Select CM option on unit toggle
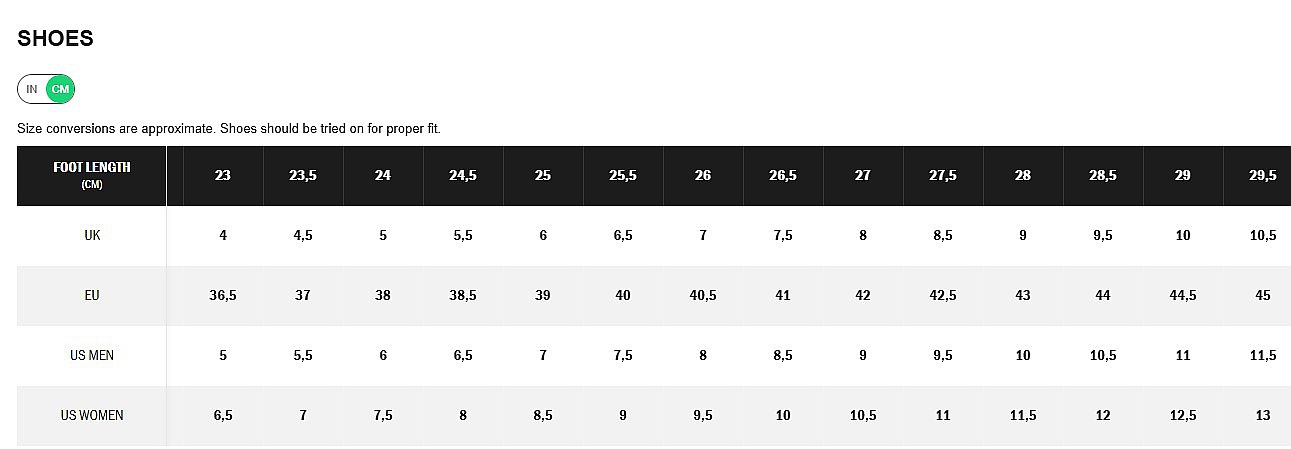 coord(61,90)
